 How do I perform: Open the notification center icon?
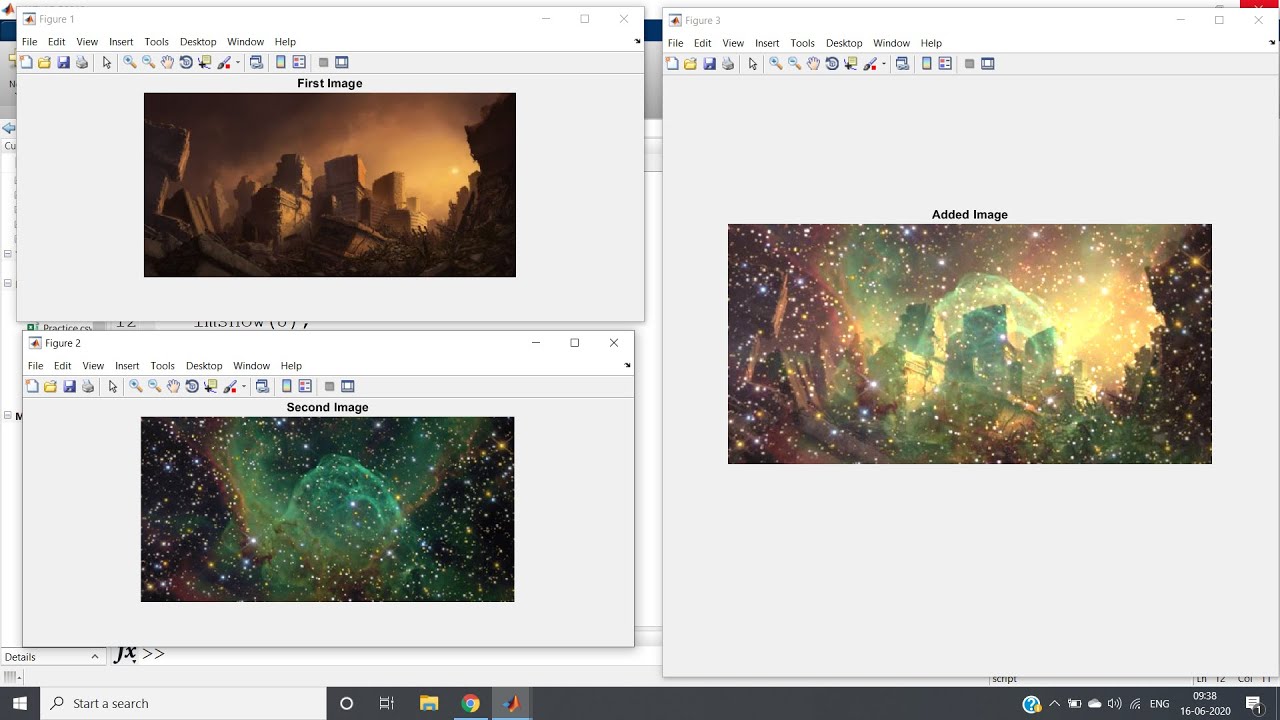point(1253,704)
